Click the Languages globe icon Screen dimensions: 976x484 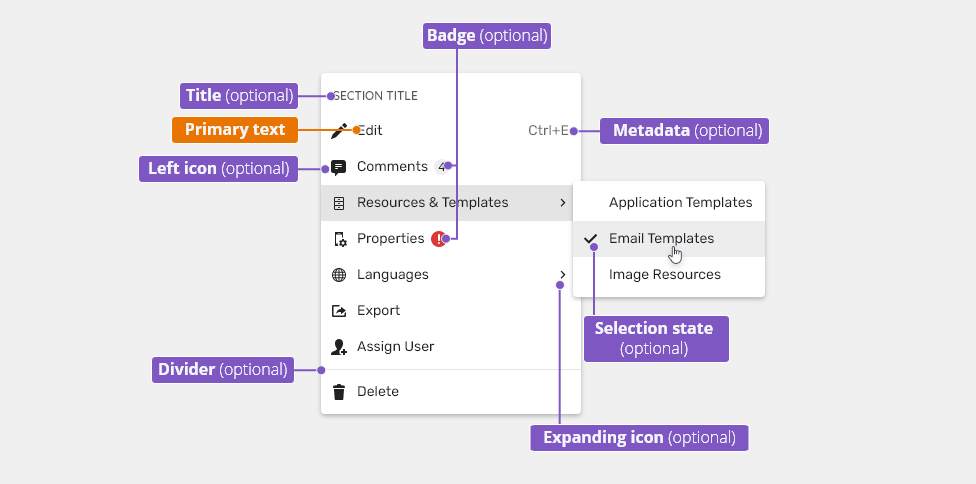339,275
